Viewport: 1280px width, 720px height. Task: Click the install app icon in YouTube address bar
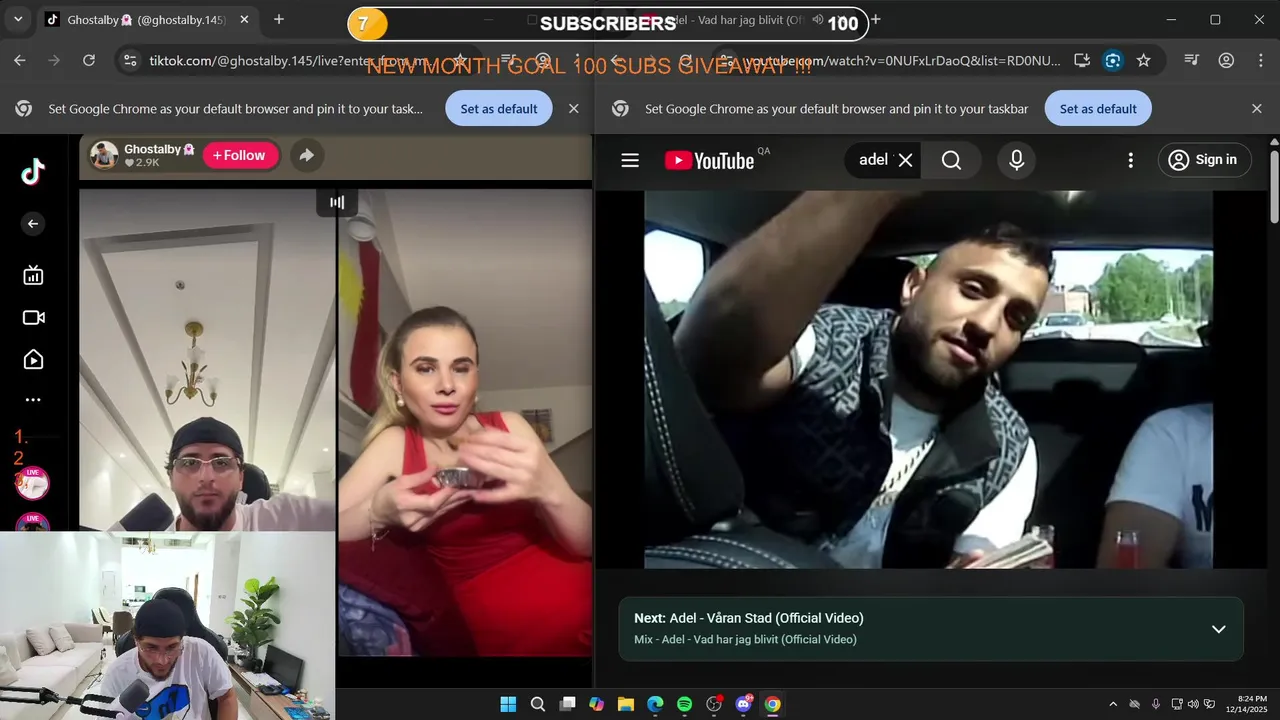pos(1082,61)
